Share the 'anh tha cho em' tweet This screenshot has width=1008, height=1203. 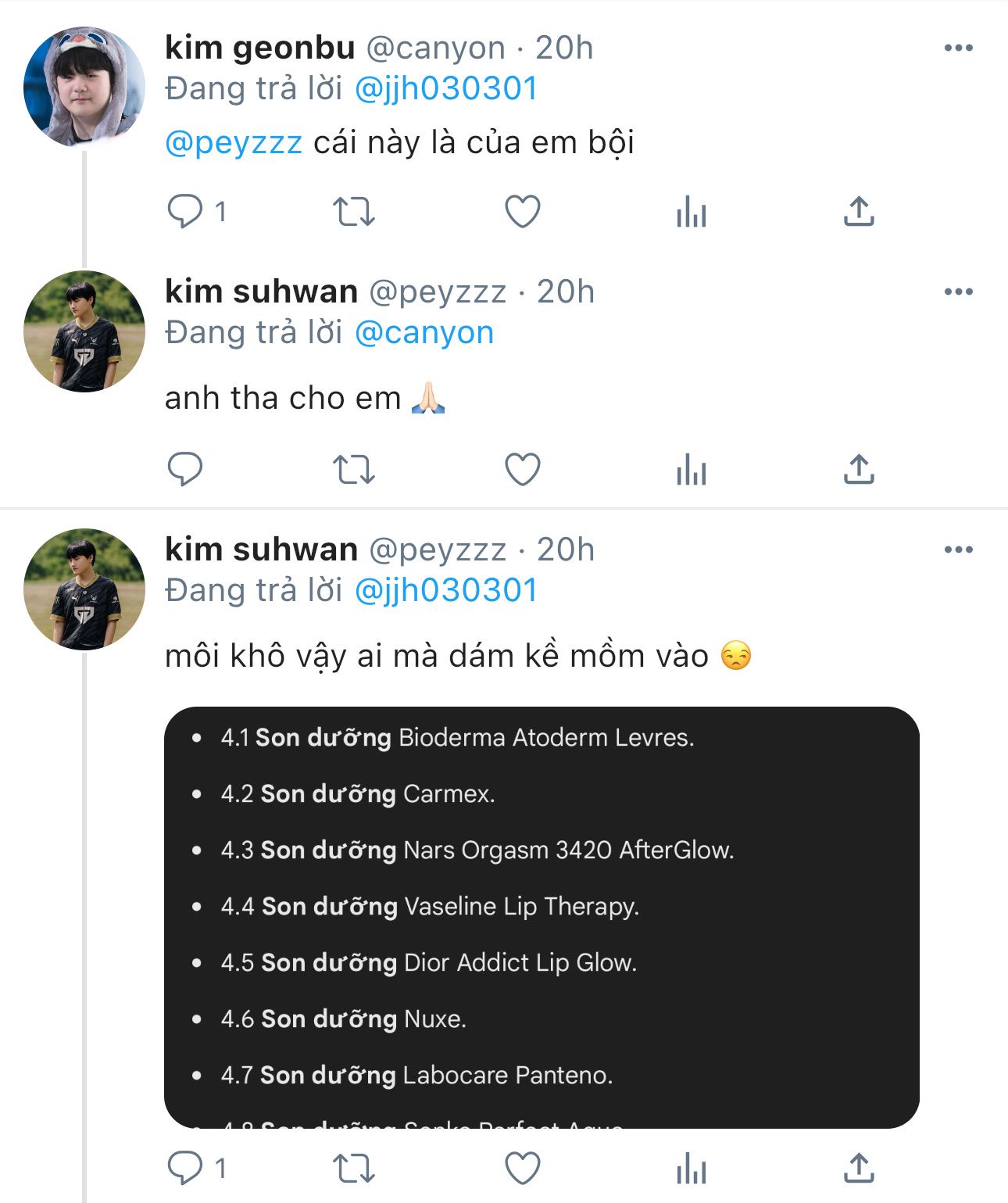pos(858,469)
